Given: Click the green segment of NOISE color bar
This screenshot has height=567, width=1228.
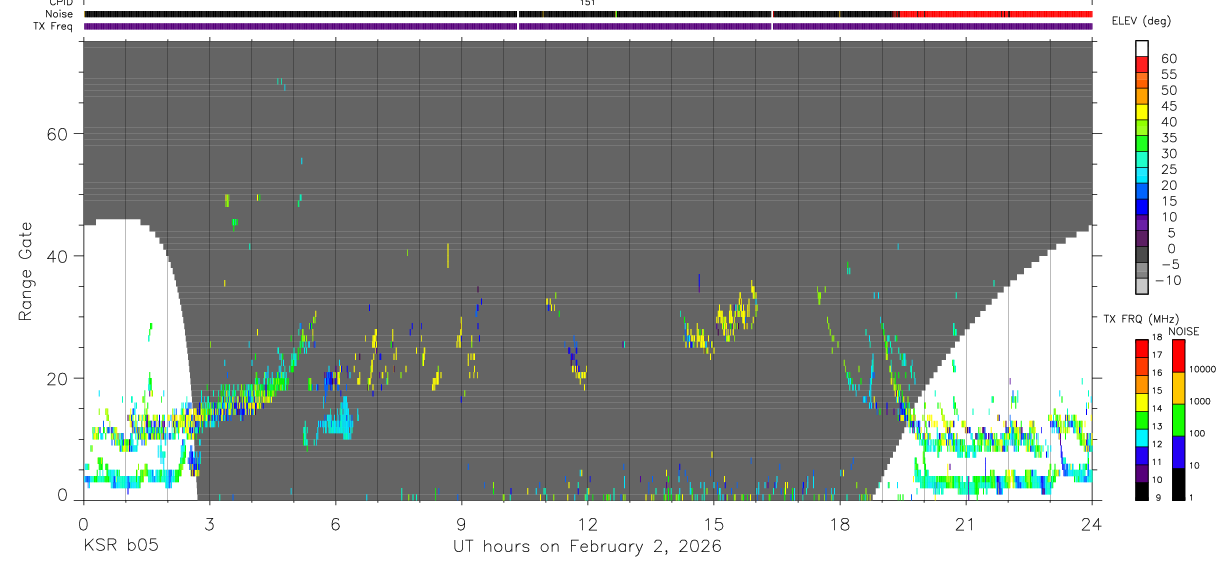Looking at the screenshot, I should tap(1179, 420).
